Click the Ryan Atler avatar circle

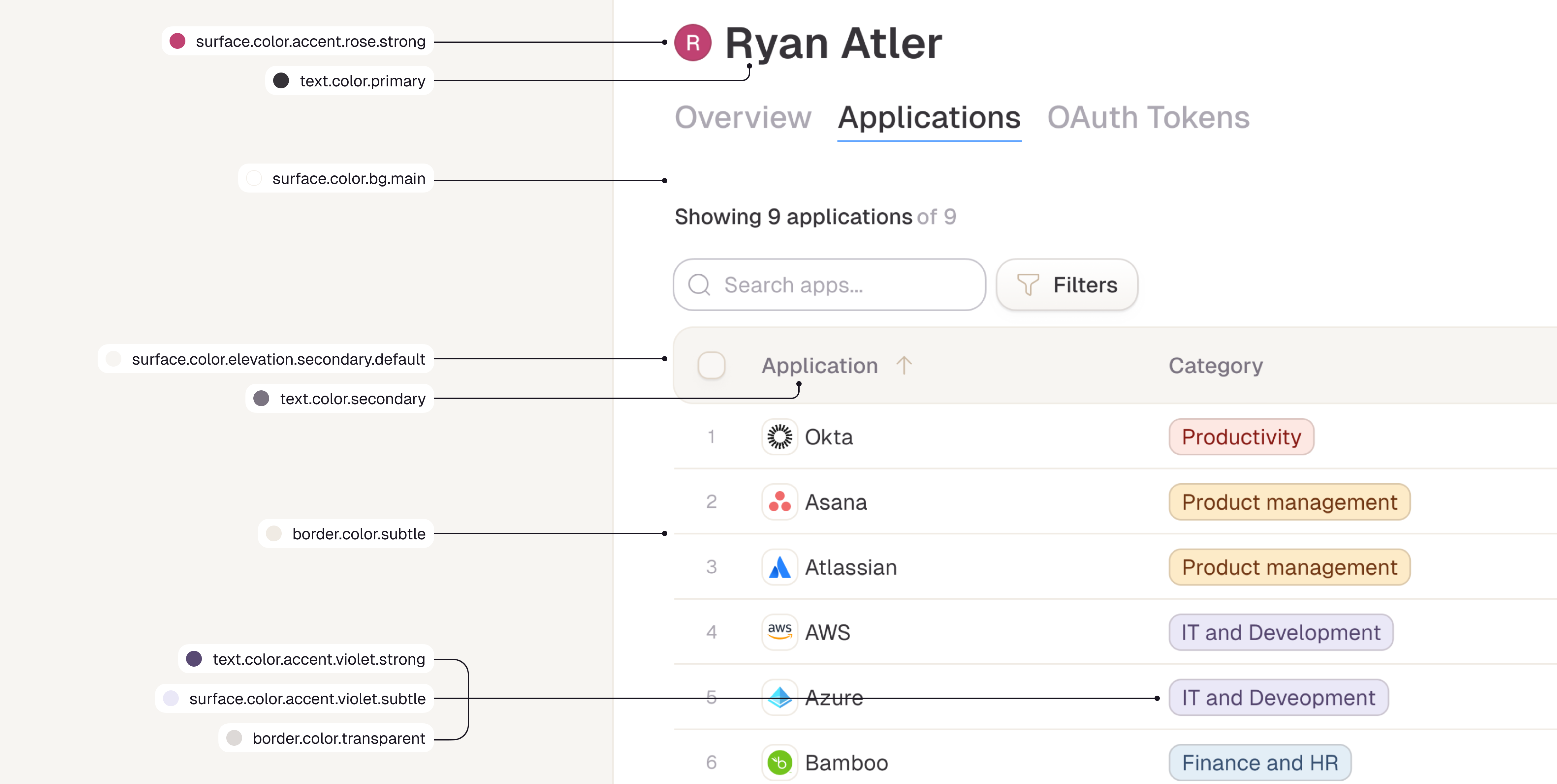click(x=693, y=42)
